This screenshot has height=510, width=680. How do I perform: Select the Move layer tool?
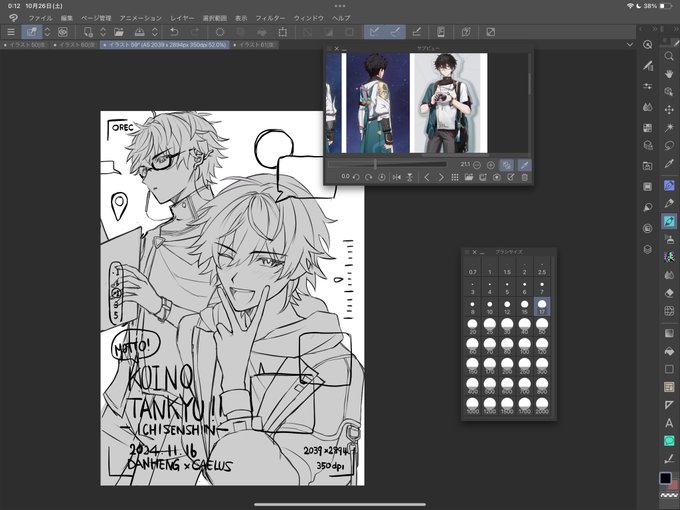[669, 110]
